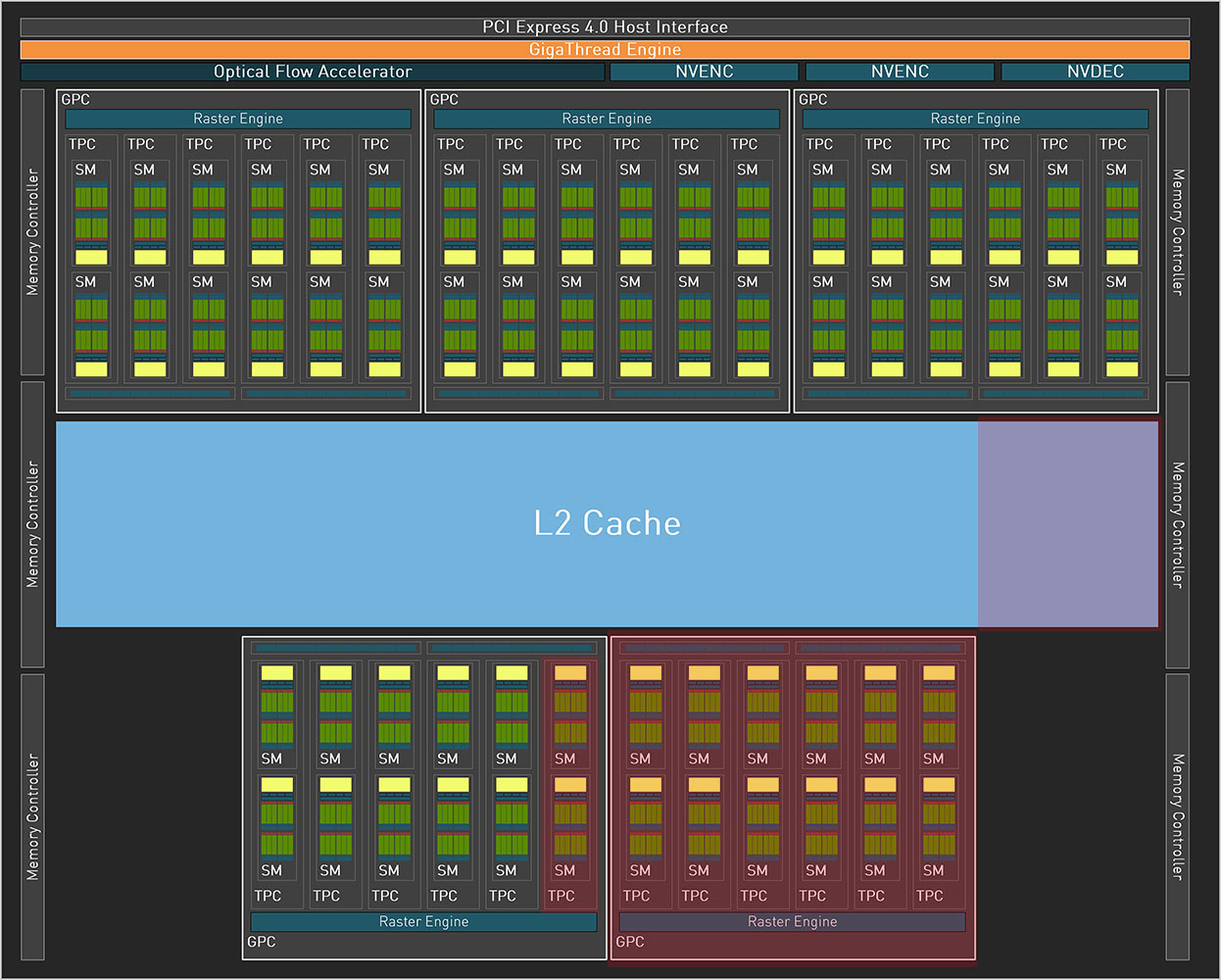The image size is (1221, 980).
Task: Click the GPC label of the top-left GPC
Action: 75,99
